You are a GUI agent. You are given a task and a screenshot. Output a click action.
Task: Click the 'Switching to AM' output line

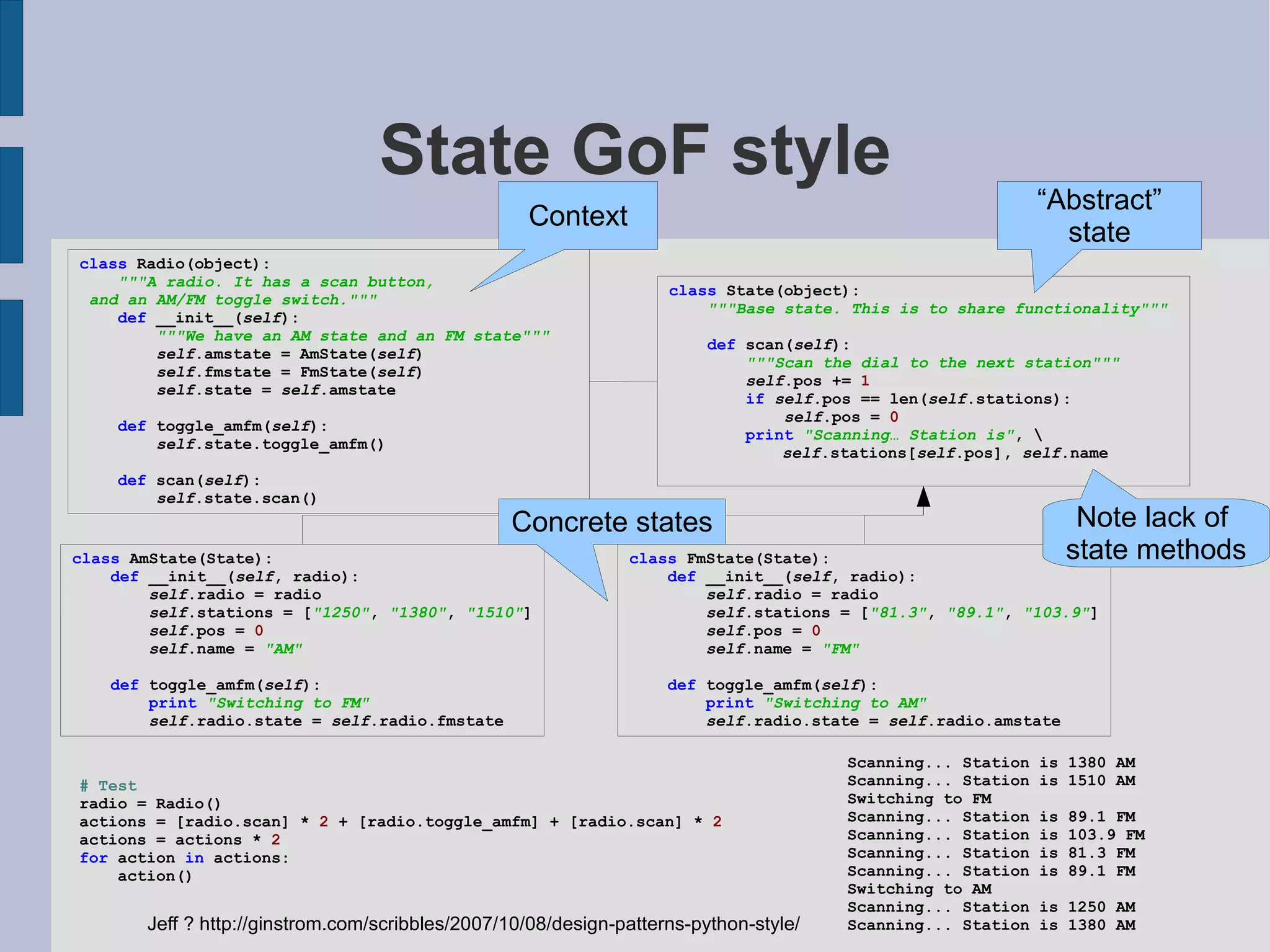point(919,889)
